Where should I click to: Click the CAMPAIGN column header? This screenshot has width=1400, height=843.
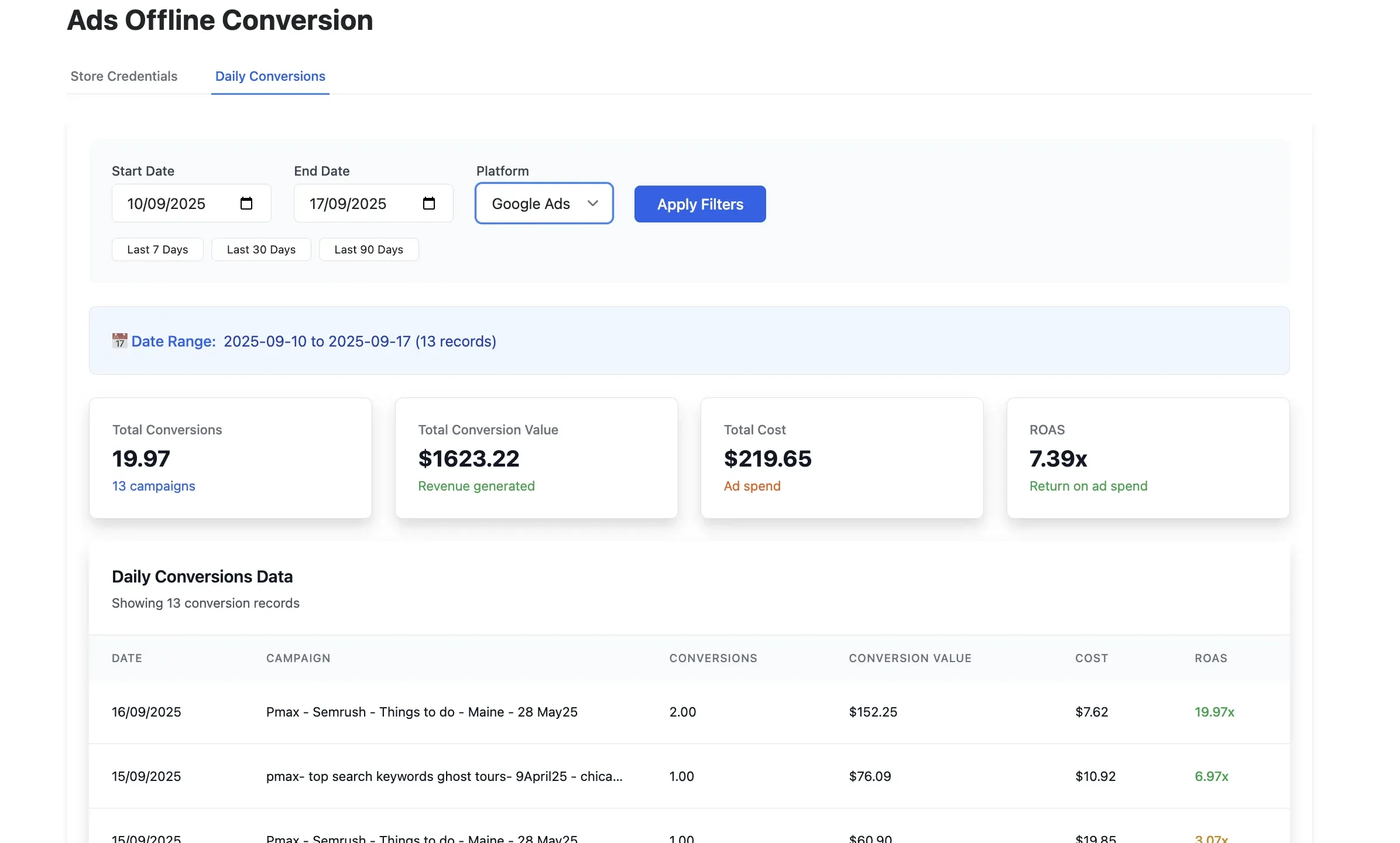[298, 658]
